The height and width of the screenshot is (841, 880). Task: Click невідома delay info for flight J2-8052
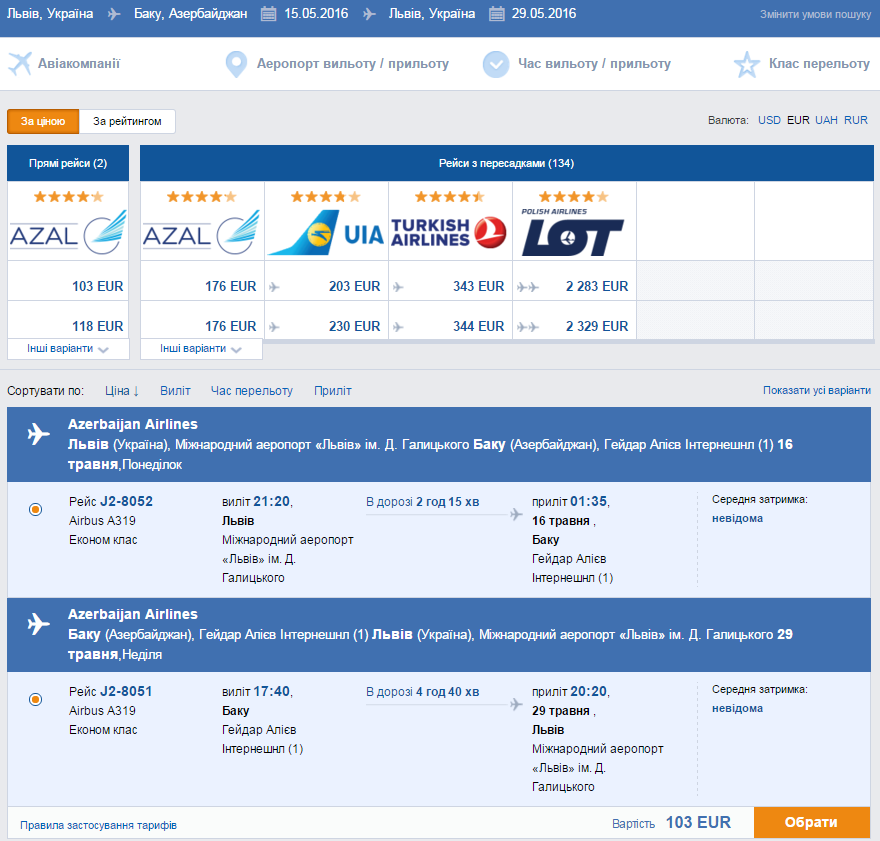pos(737,518)
